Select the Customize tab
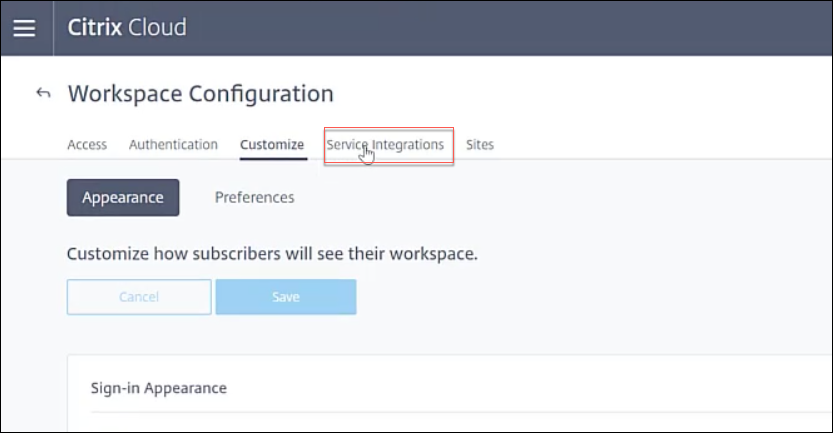The height and width of the screenshot is (433, 833). coord(272,144)
